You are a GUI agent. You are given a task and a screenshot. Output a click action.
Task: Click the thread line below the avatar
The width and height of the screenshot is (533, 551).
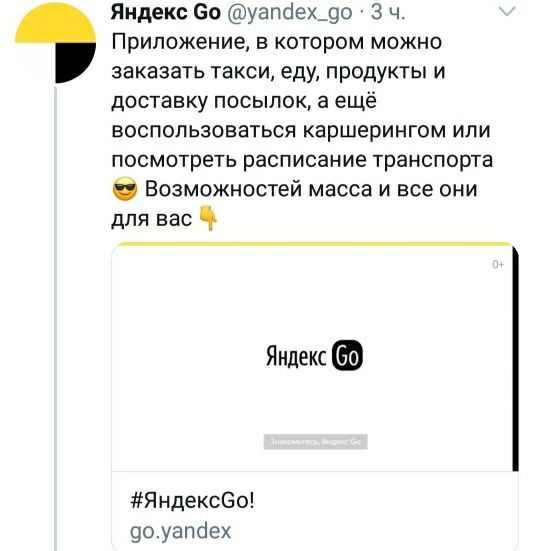(x=56, y=318)
